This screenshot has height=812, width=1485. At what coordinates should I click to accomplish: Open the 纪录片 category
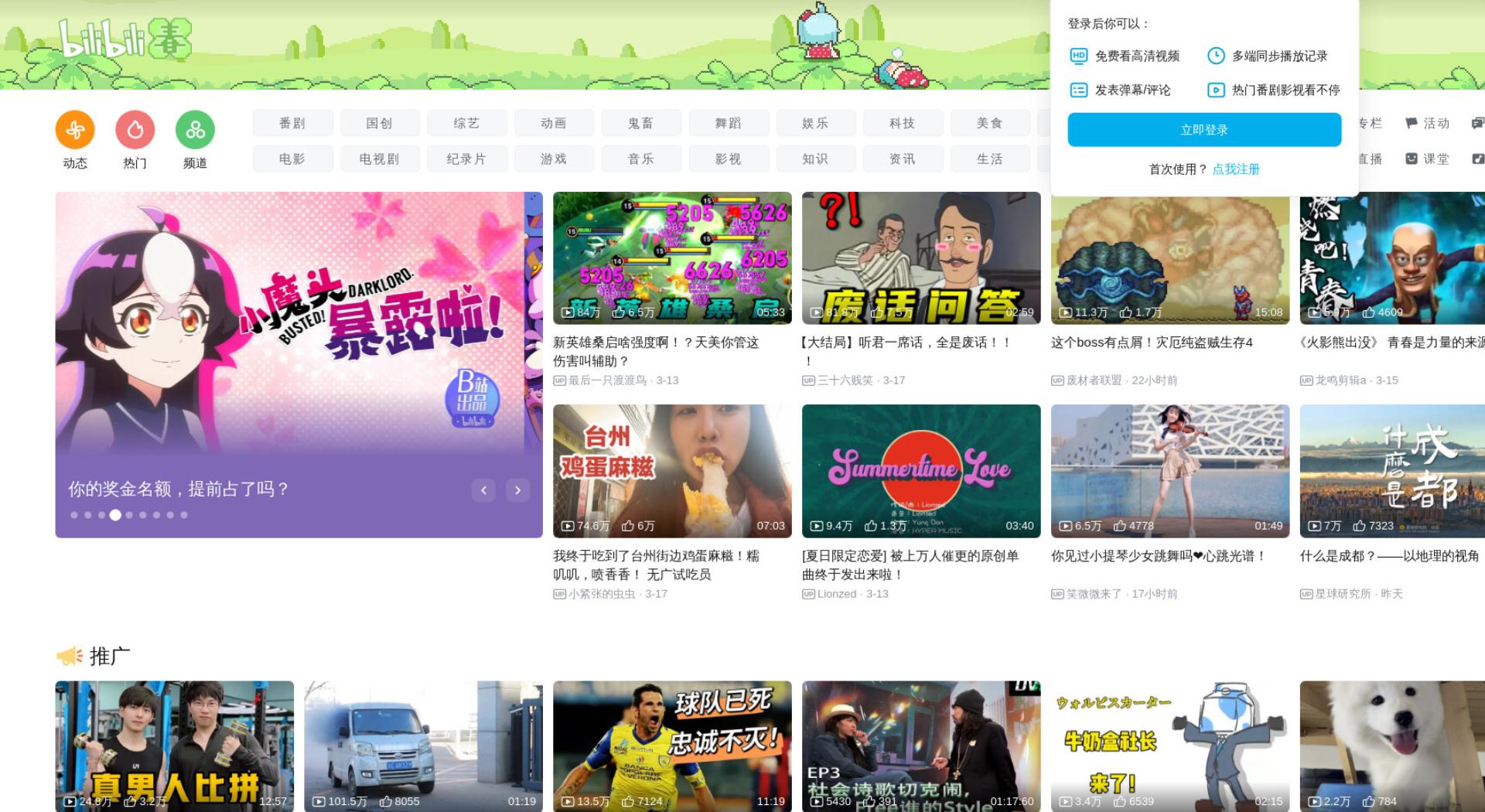[466, 159]
